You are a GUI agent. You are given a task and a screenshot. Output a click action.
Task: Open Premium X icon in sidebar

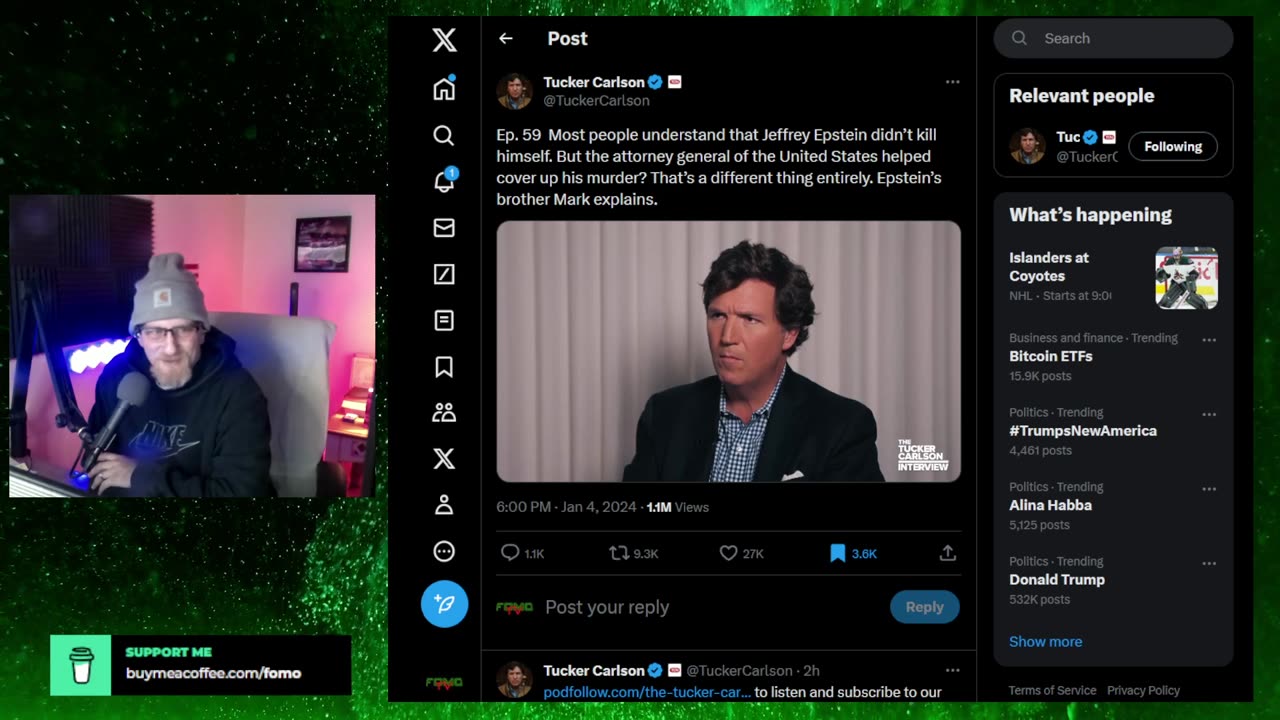tap(444, 459)
